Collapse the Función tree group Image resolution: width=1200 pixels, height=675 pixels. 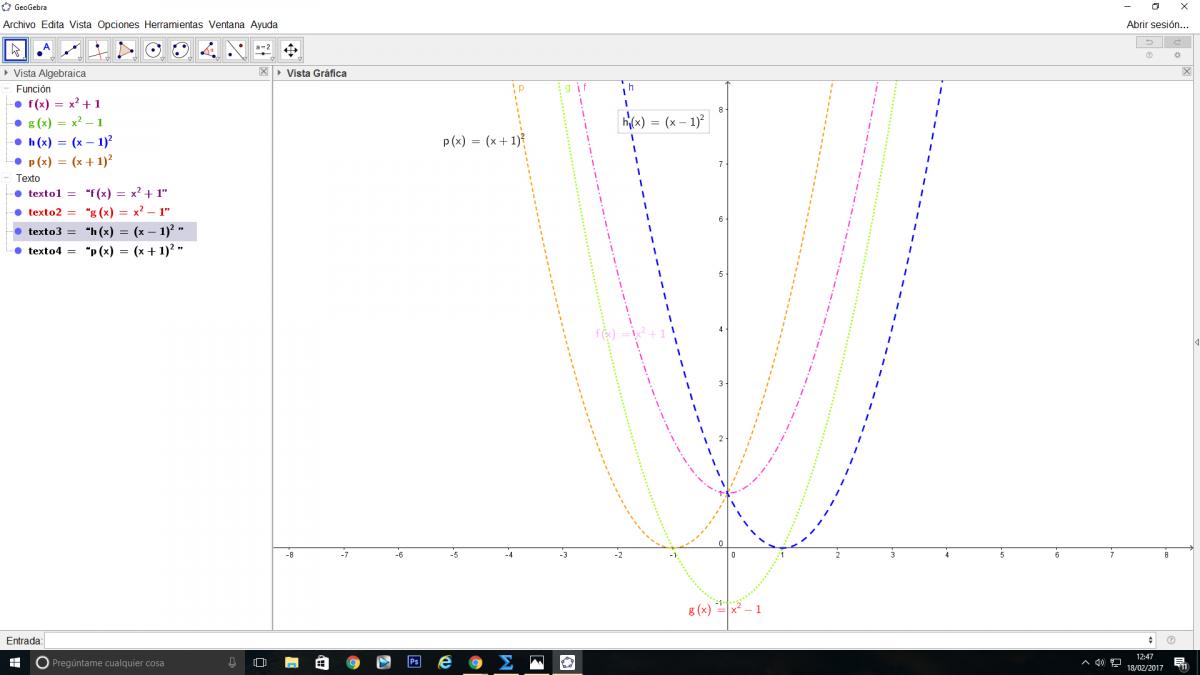point(6,89)
